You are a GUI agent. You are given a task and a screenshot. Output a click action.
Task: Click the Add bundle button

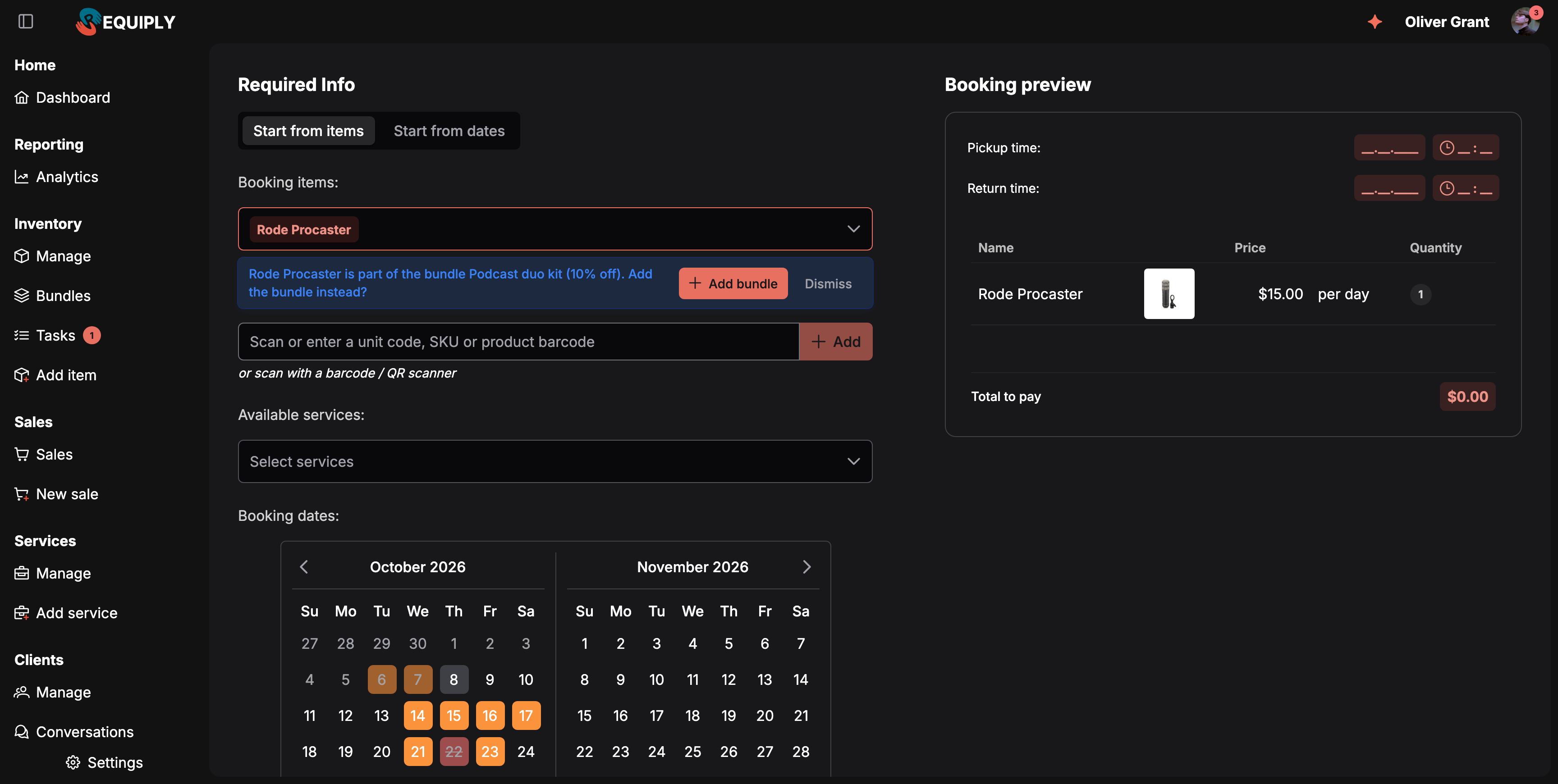click(733, 283)
